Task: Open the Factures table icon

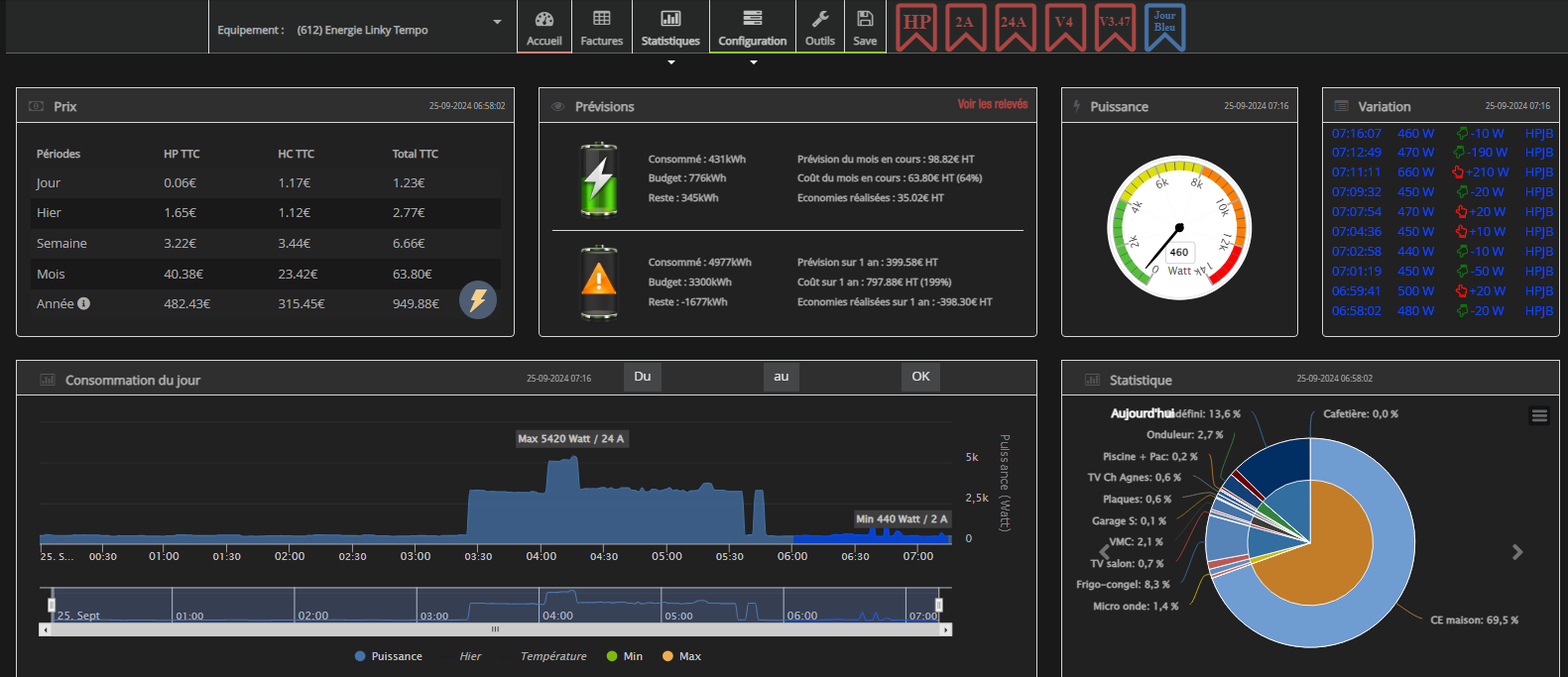Action: click(x=601, y=19)
